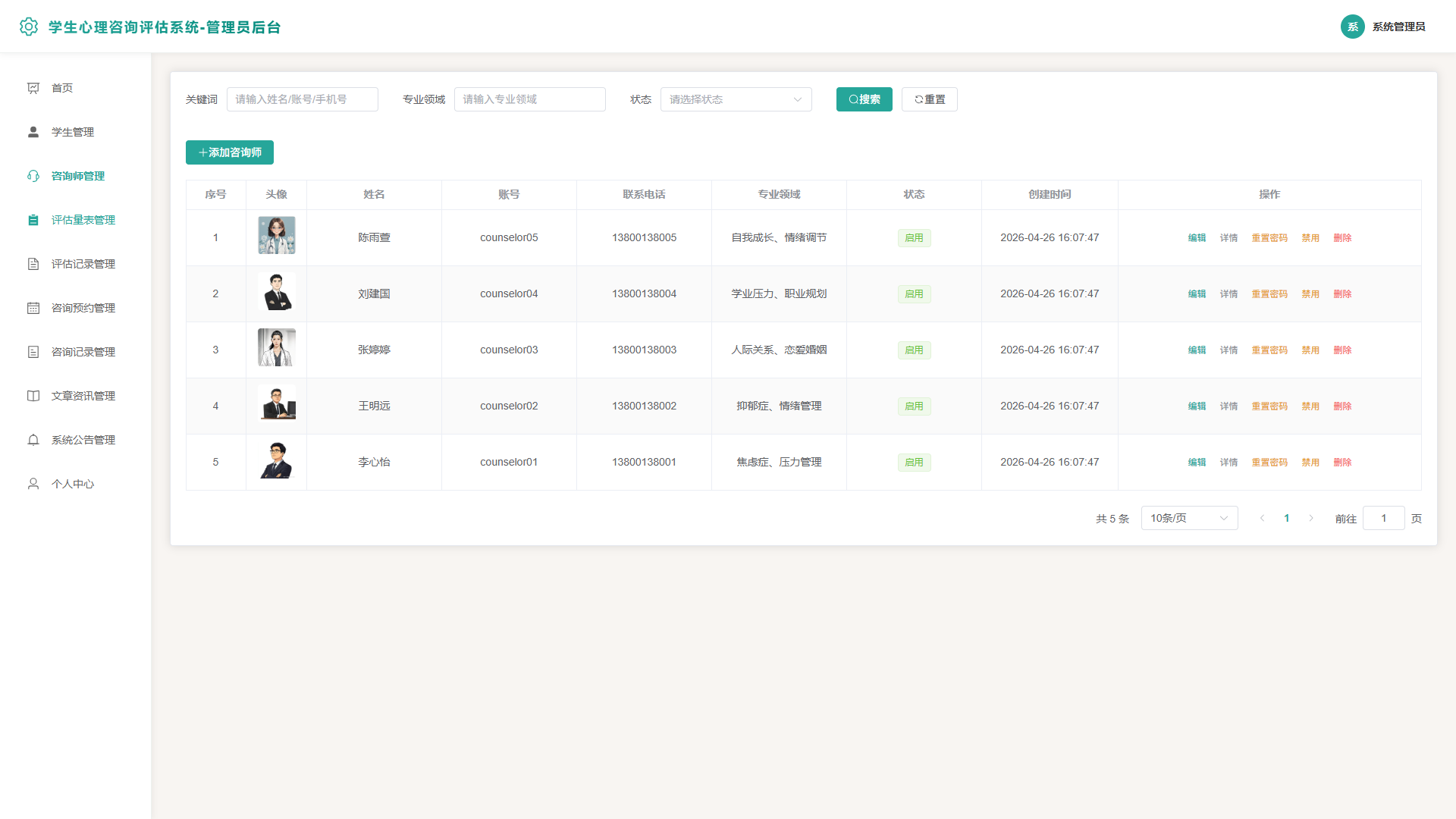Click the assessment records document icon
Screen dimensions: 1456x819
click(33, 264)
